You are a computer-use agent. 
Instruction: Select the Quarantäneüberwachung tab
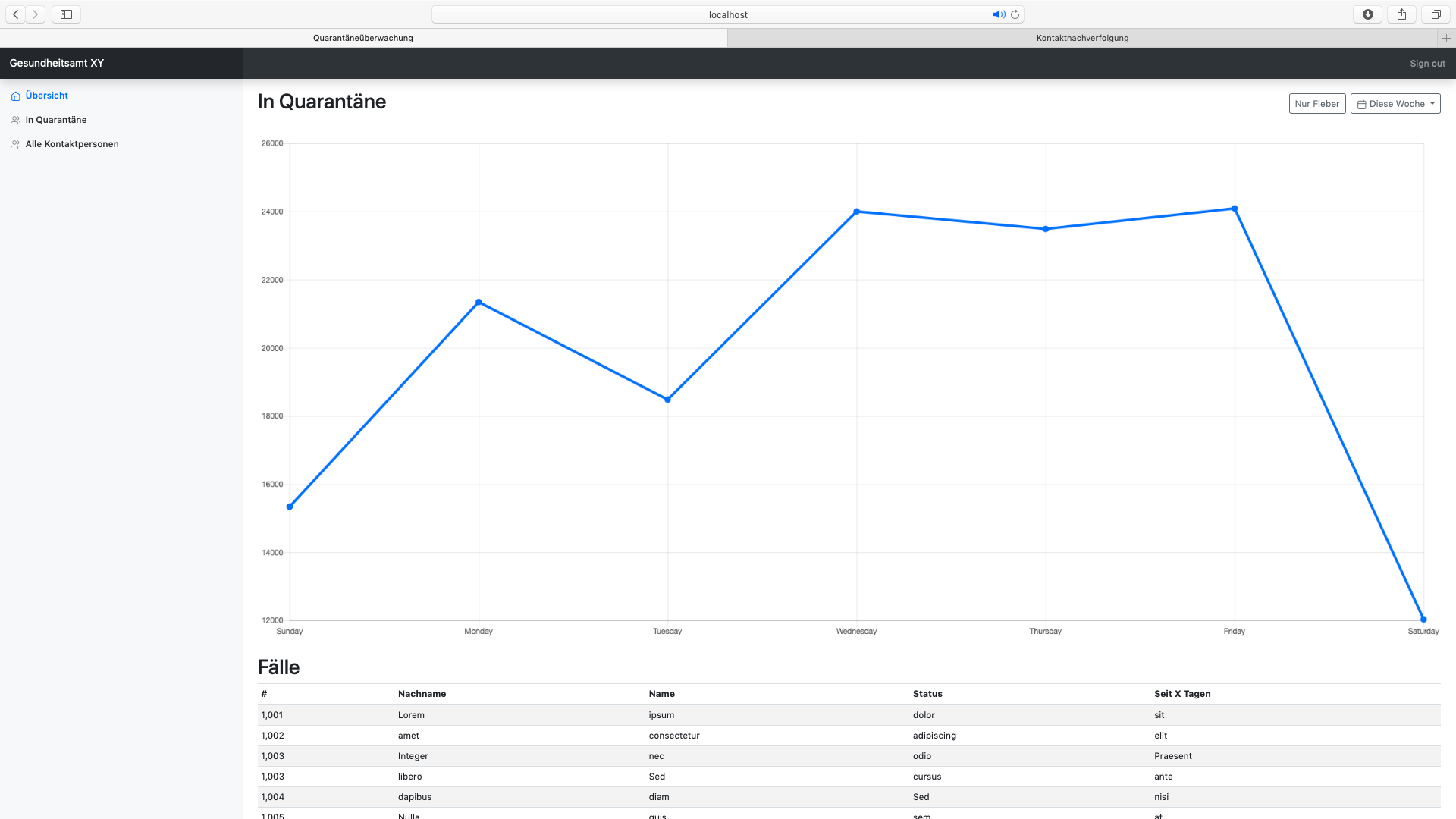point(363,38)
